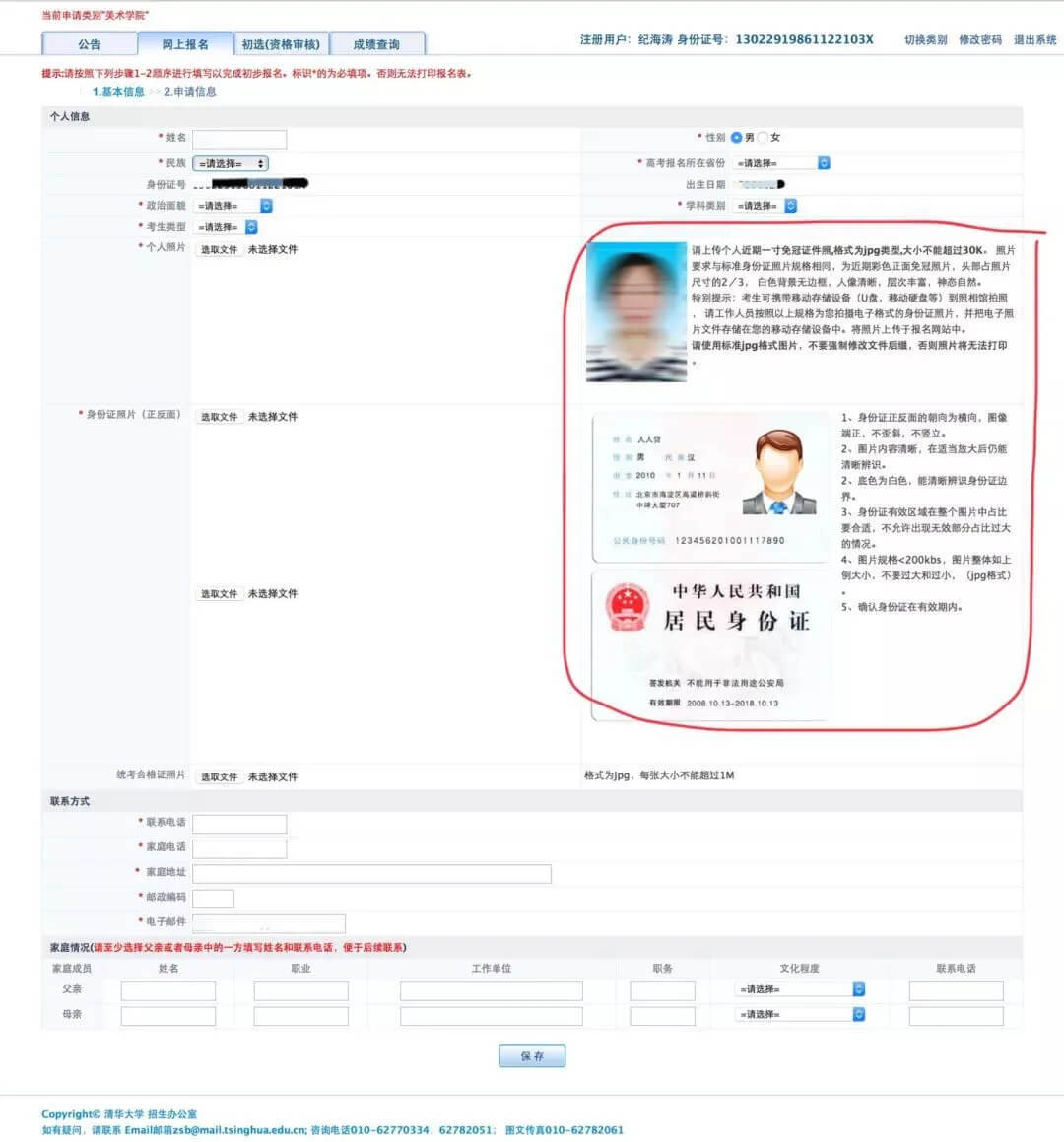This screenshot has height=1142, width=1064.
Task: Open the 民族 dropdown
Action: (x=231, y=164)
